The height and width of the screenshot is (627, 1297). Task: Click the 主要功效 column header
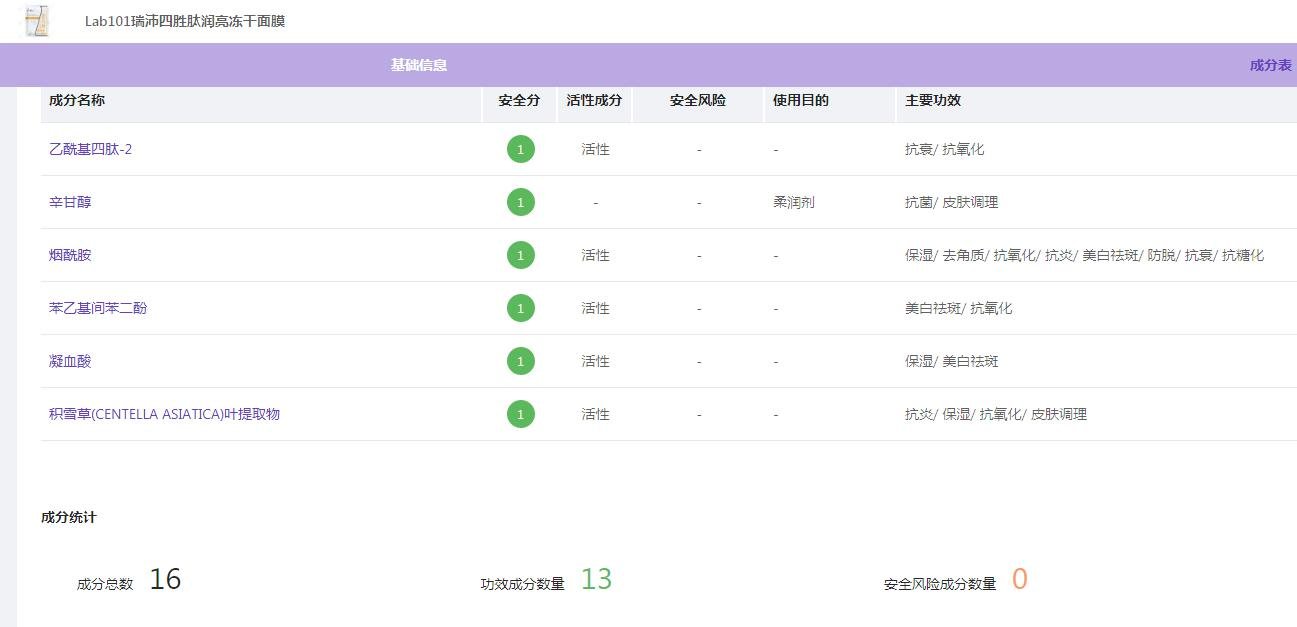tap(933, 100)
